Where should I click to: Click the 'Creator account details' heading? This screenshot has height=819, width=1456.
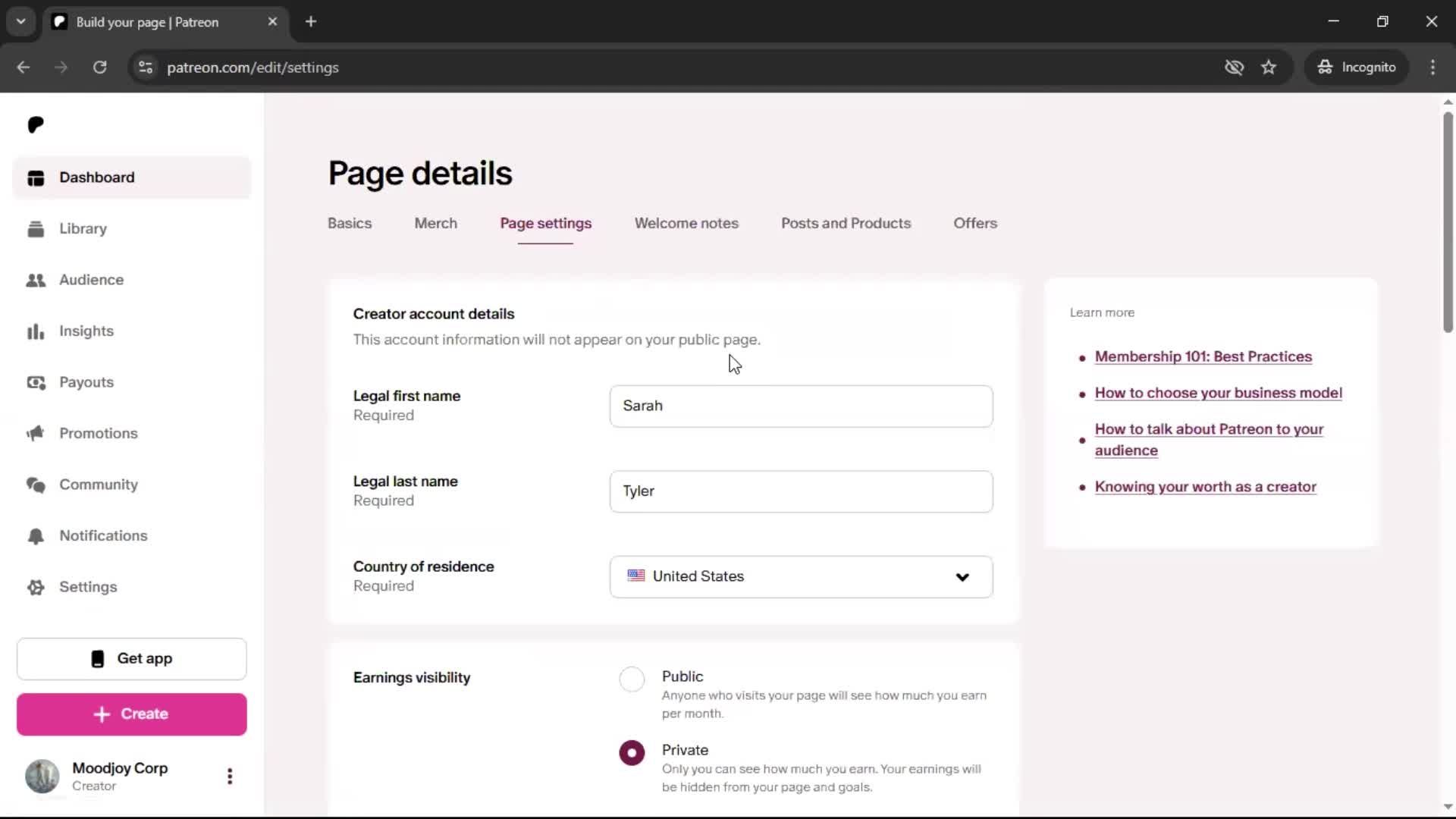(x=433, y=314)
